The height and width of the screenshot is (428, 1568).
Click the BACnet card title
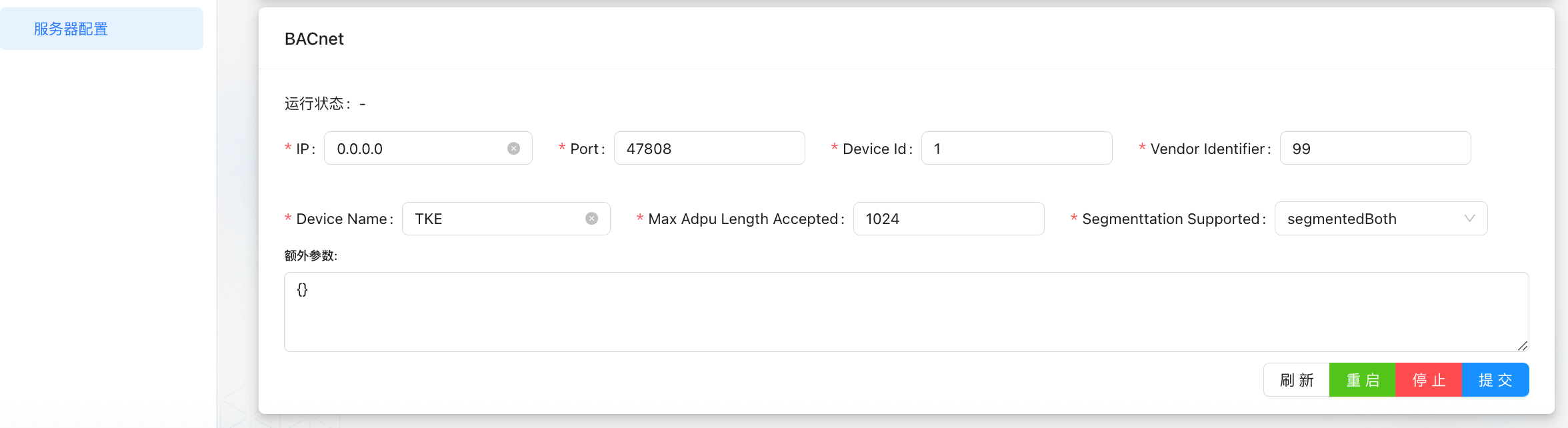[314, 39]
